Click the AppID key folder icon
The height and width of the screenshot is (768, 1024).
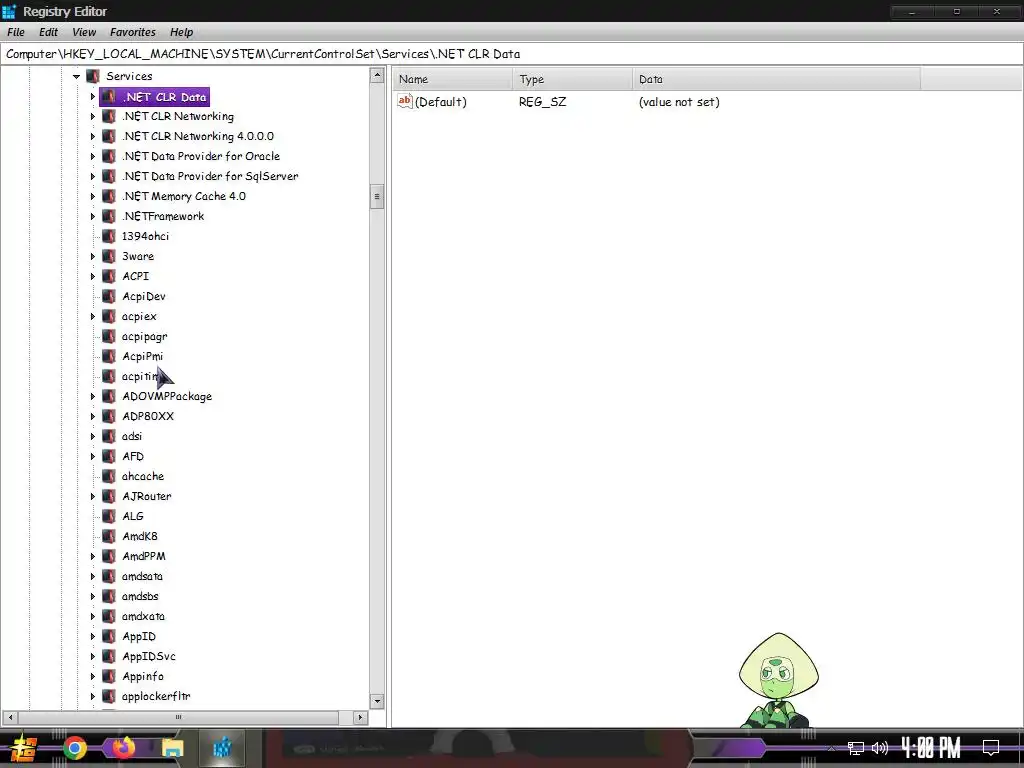pos(109,636)
